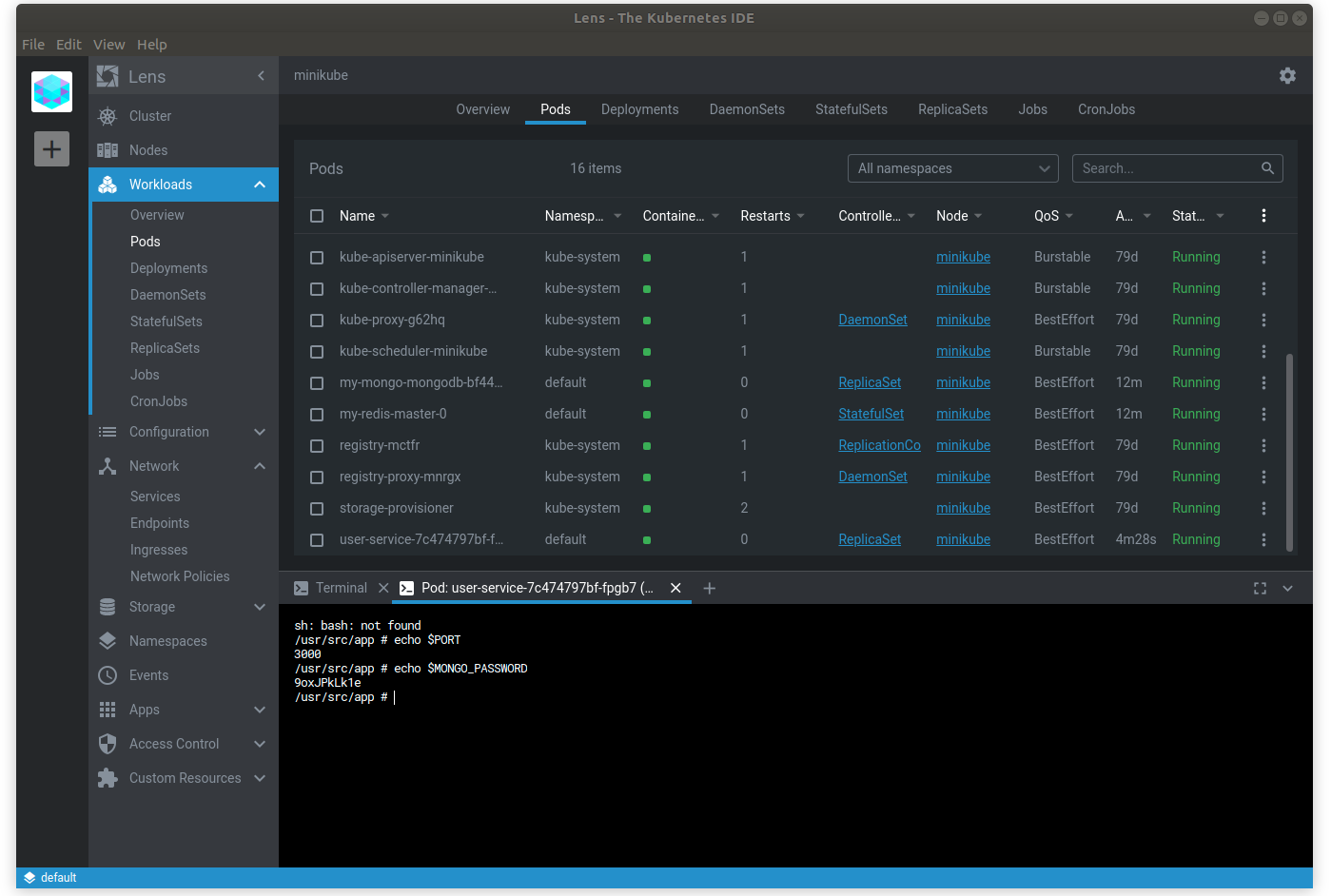The width and height of the screenshot is (1331, 896).
Task: Close the user-service pod shell tab
Action: click(x=675, y=588)
